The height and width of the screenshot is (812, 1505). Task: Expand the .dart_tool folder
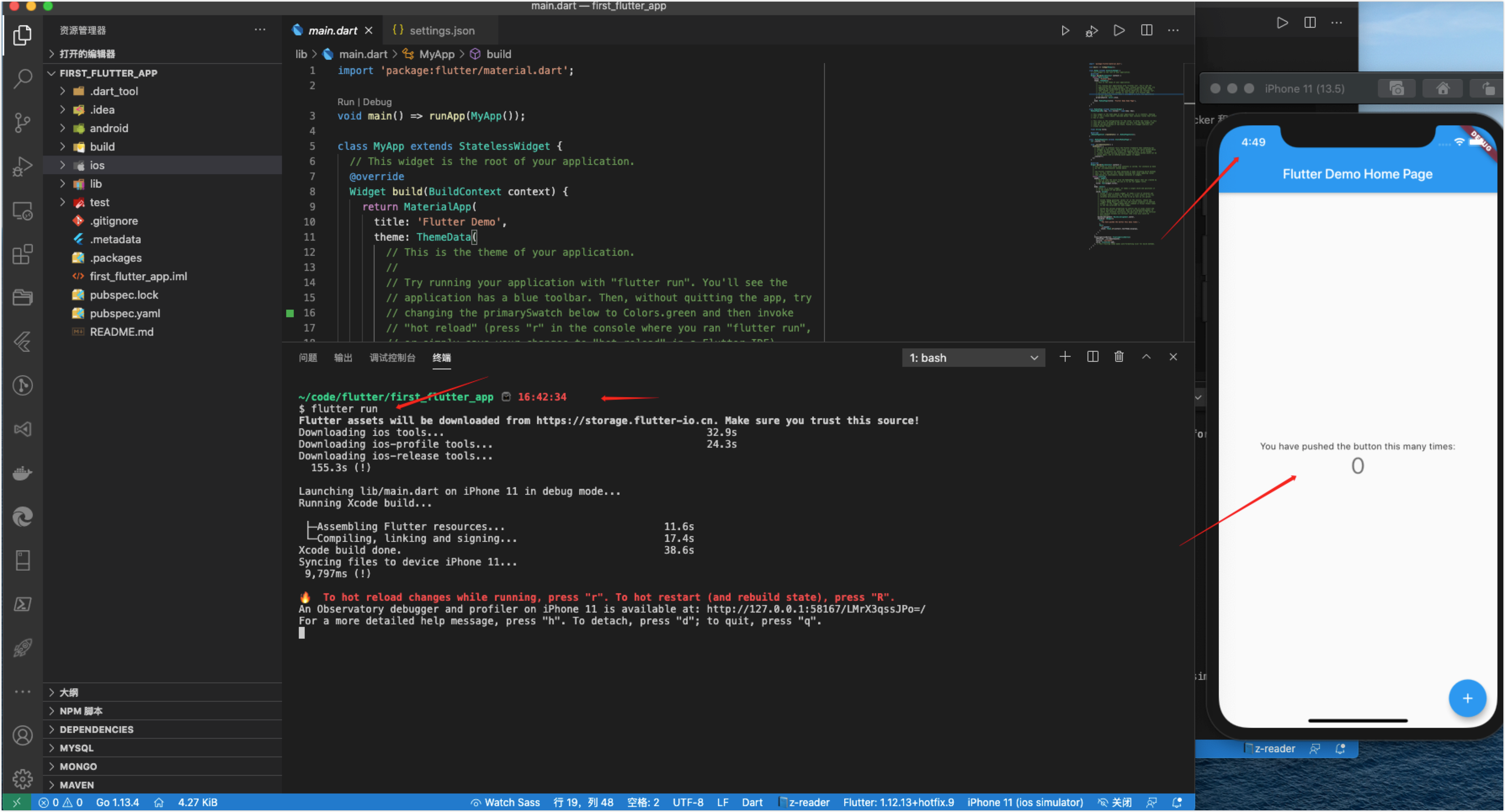tap(162, 91)
